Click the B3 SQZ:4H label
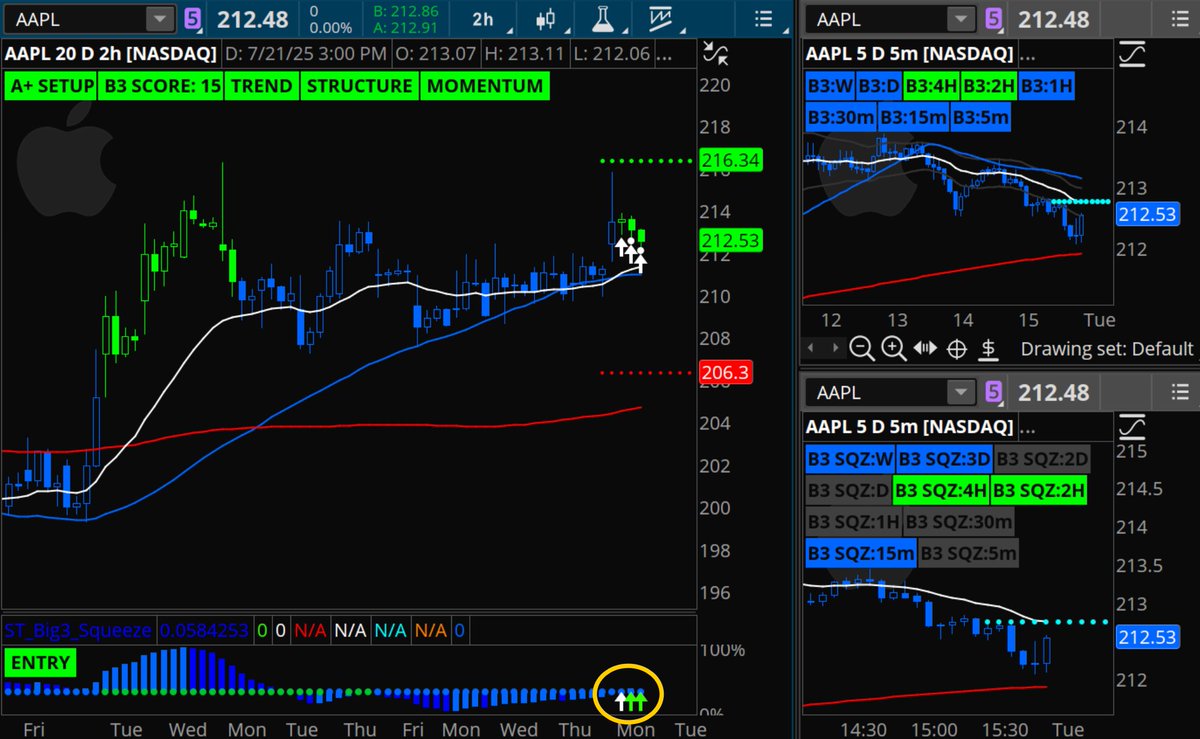This screenshot has width=1200, height=739. tap(940, 491)
